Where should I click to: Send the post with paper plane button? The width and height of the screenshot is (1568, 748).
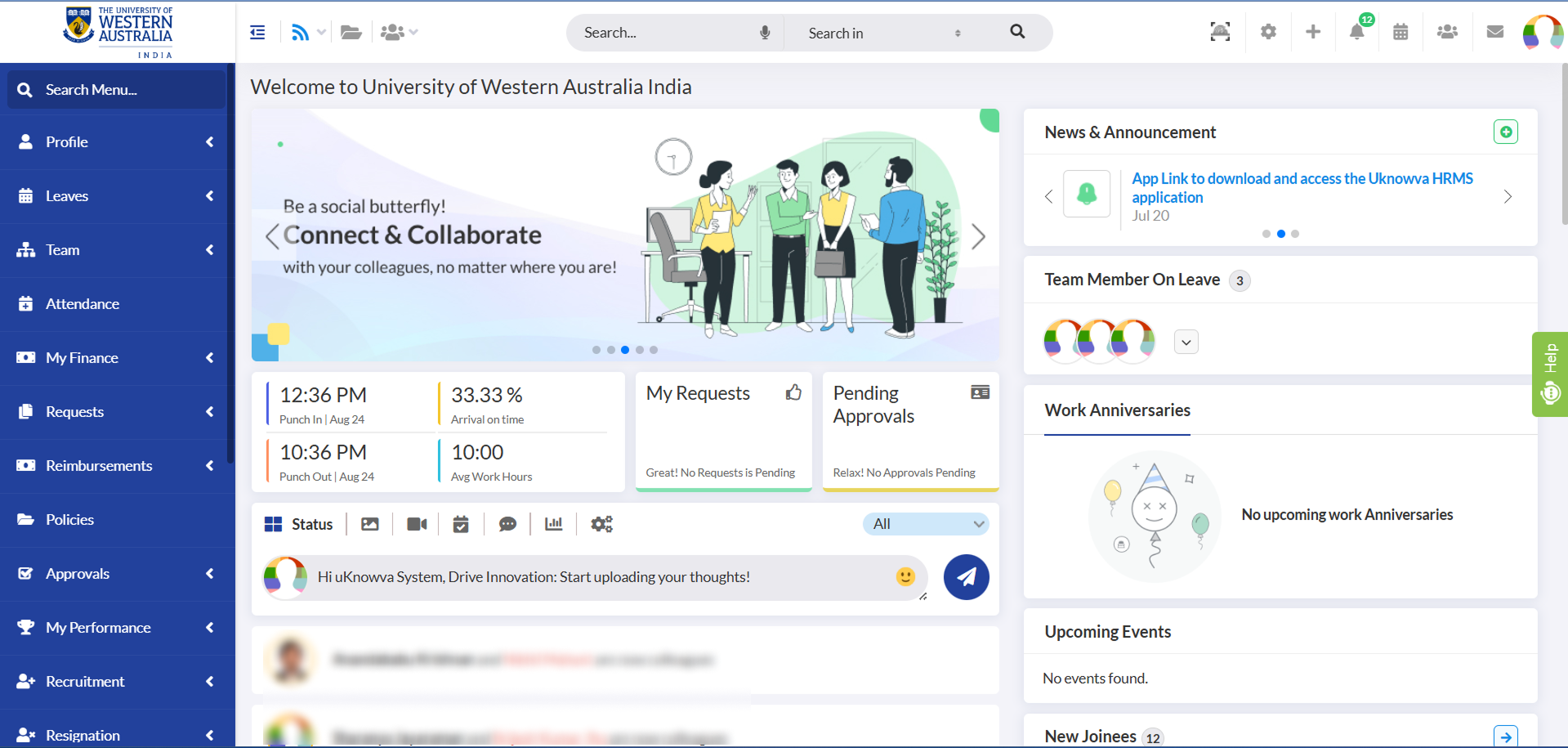[967, 577]
